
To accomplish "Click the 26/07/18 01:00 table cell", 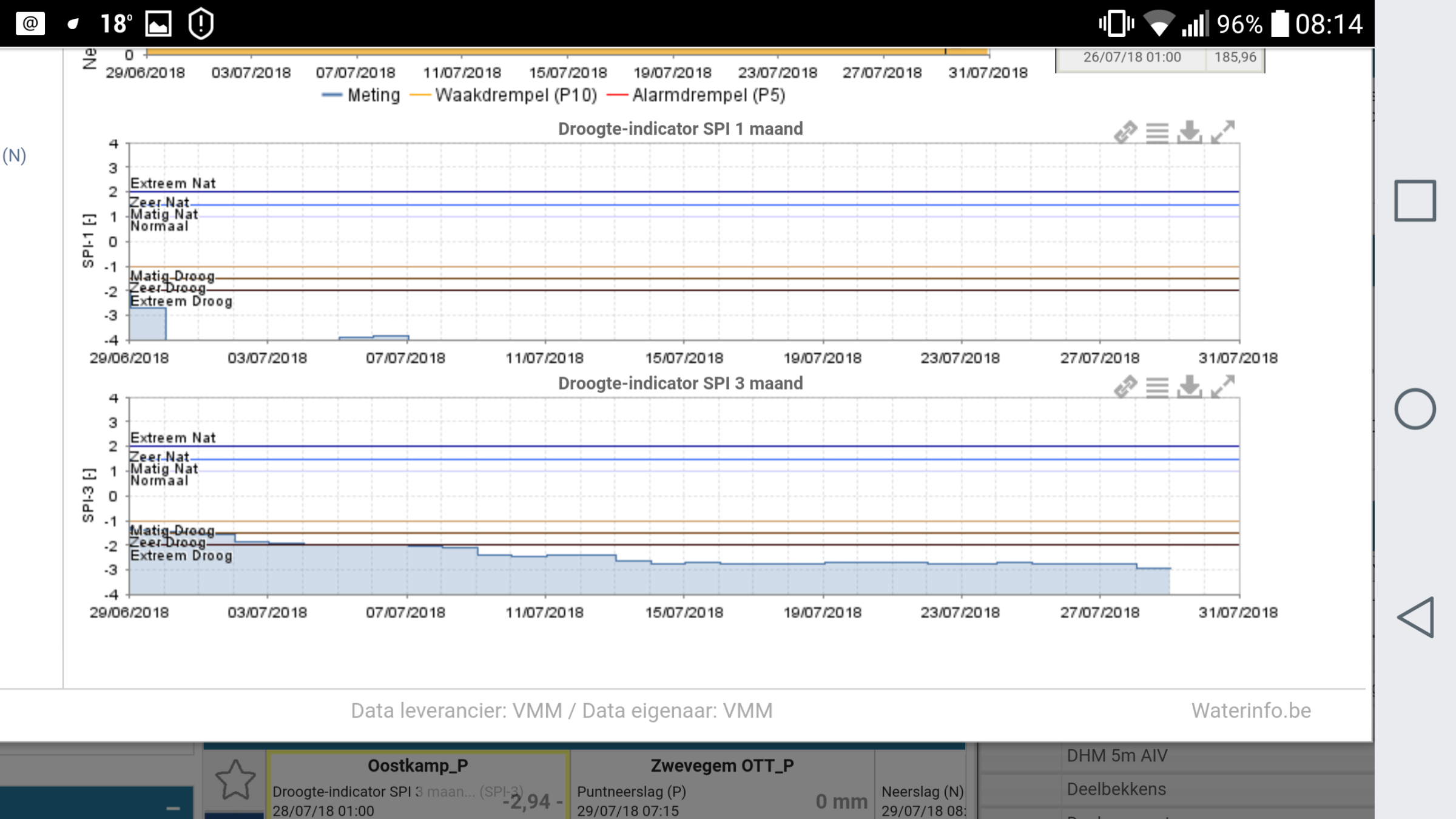I will click(1132, 57).
